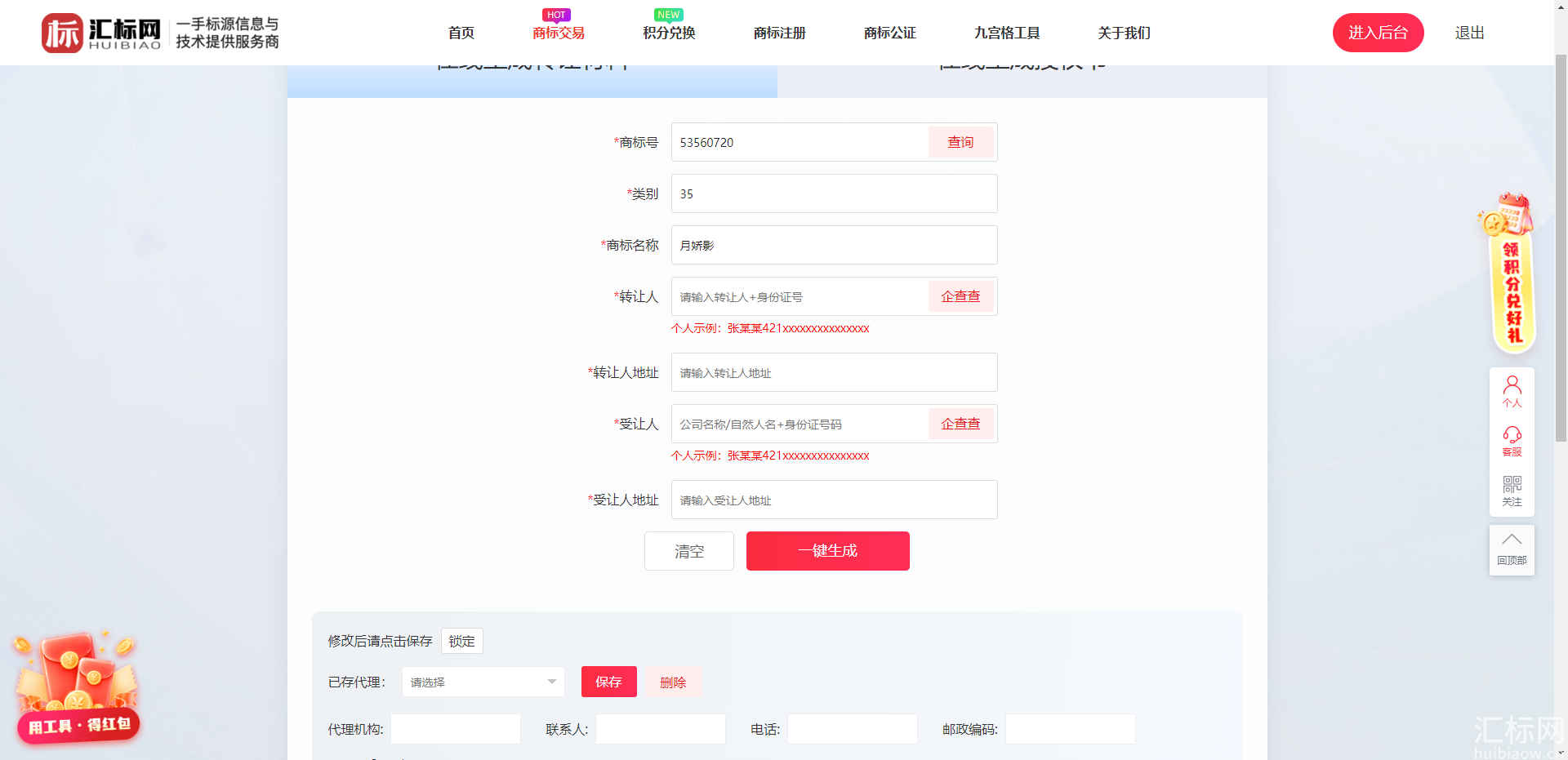The image size is (1568, 760).
Task: Click the page vertical scrollbar thumb
Action: [x=1561, y=247]
